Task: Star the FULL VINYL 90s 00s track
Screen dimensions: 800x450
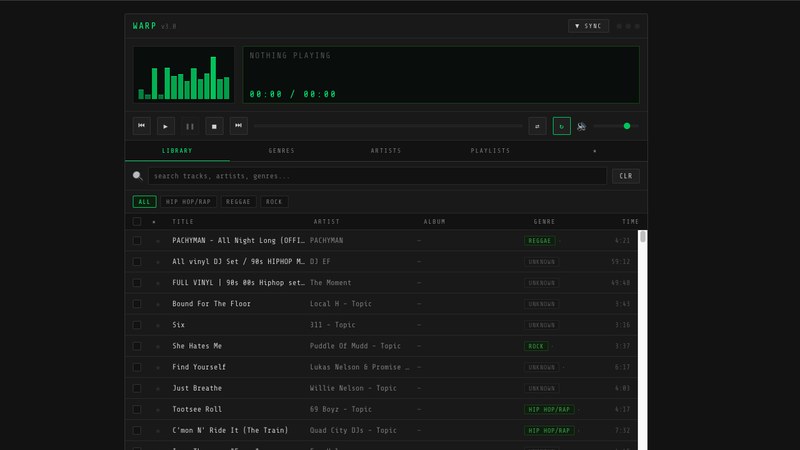Action: [158, 283]
